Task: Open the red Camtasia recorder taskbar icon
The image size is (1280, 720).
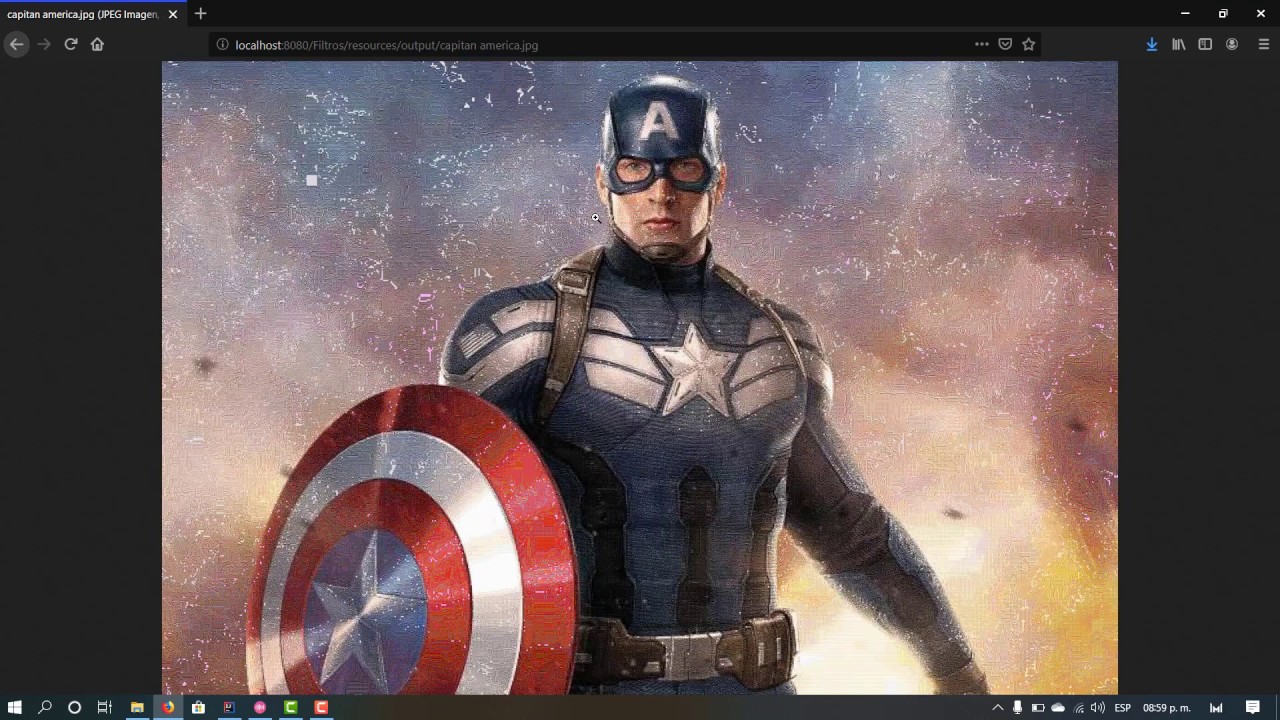Action: click(321, 707)
